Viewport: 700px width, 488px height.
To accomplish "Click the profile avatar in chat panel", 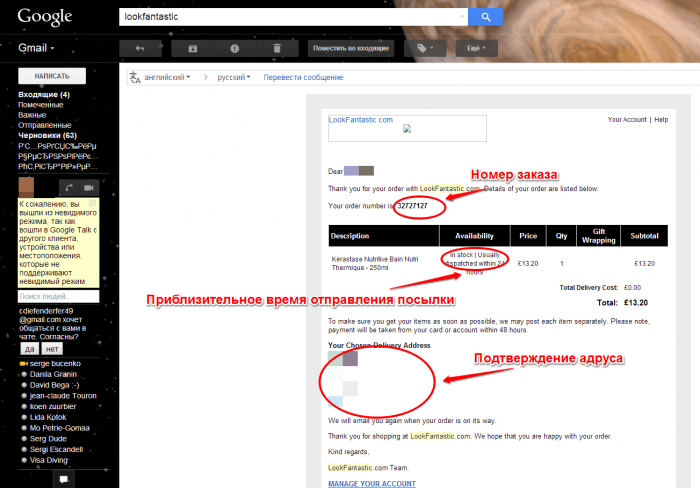I will pyautogui.click(x=26, y=187).
